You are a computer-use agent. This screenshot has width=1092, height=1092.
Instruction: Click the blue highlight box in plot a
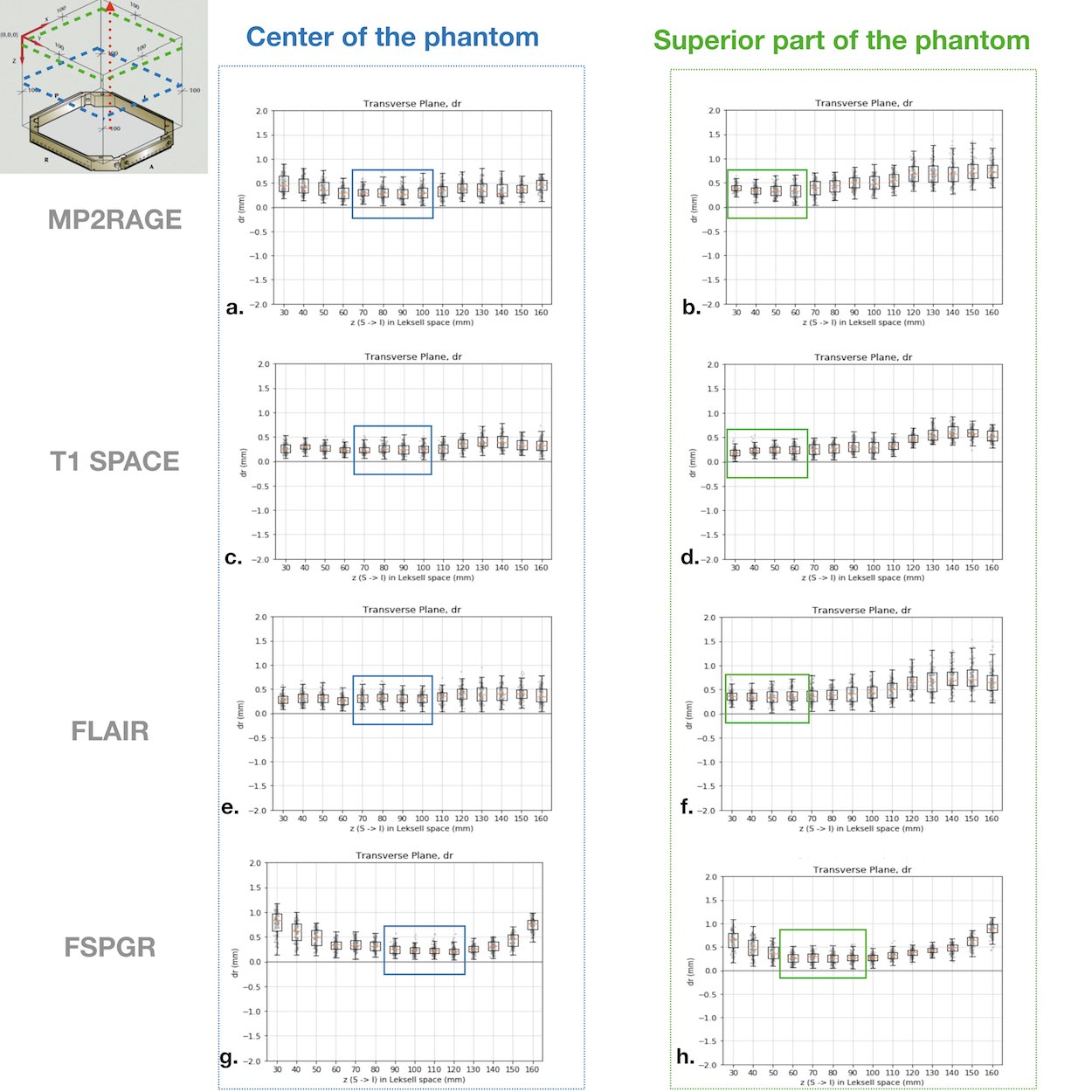[x=392, y=194]
